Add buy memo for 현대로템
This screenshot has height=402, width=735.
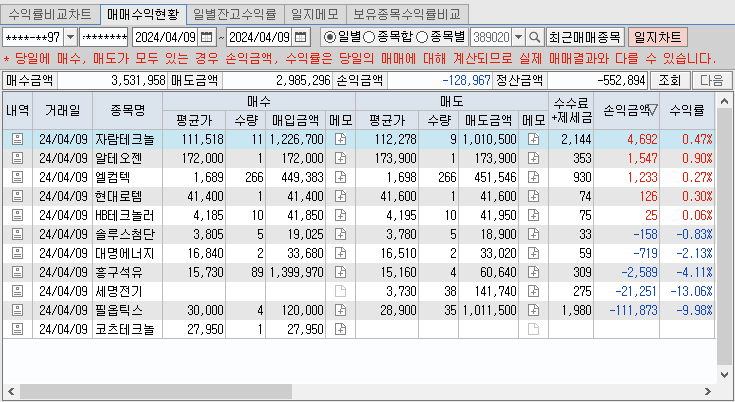pos(341,196)
